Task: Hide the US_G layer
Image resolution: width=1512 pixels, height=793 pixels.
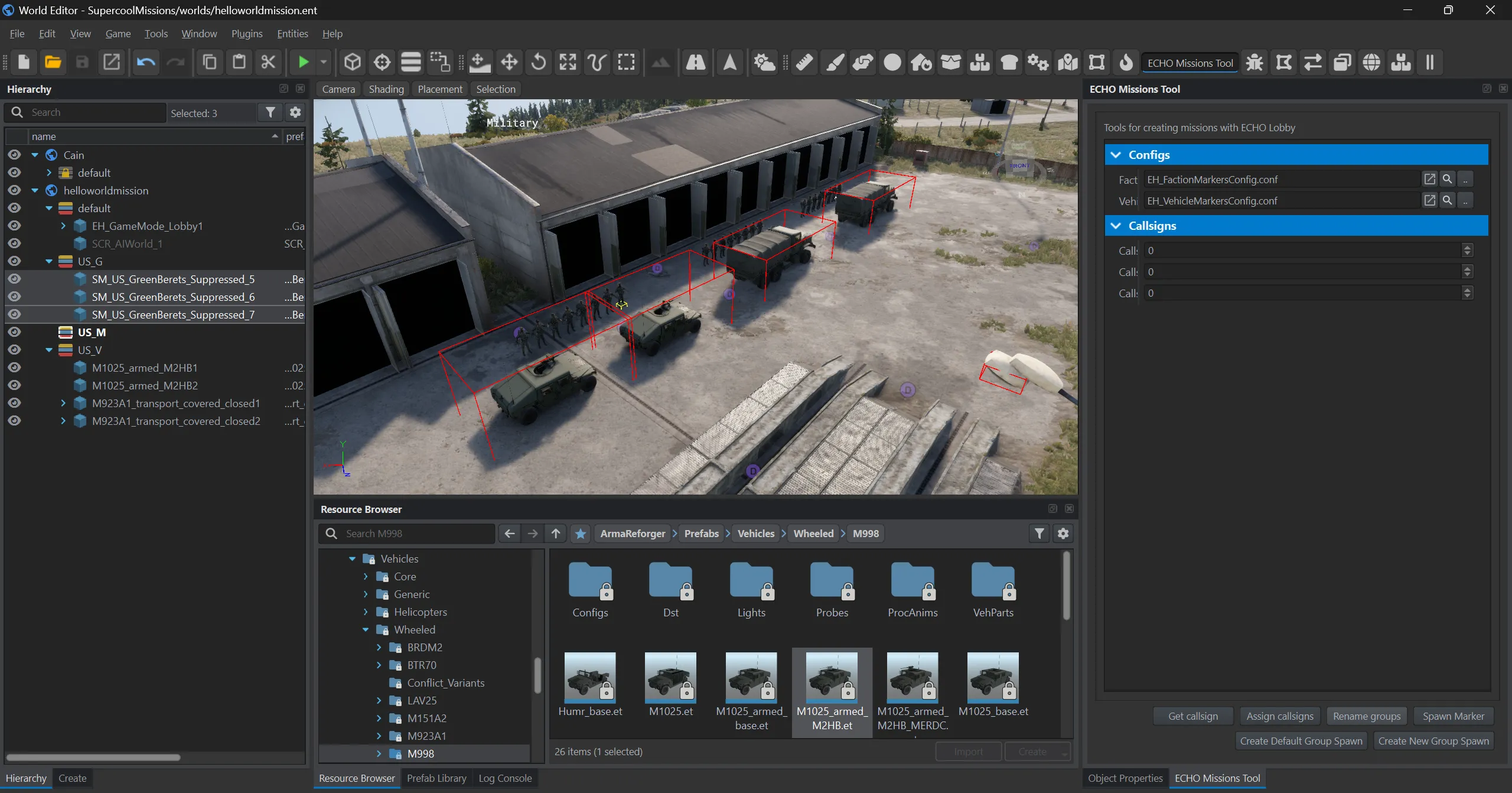Action: tap(14, 261)
